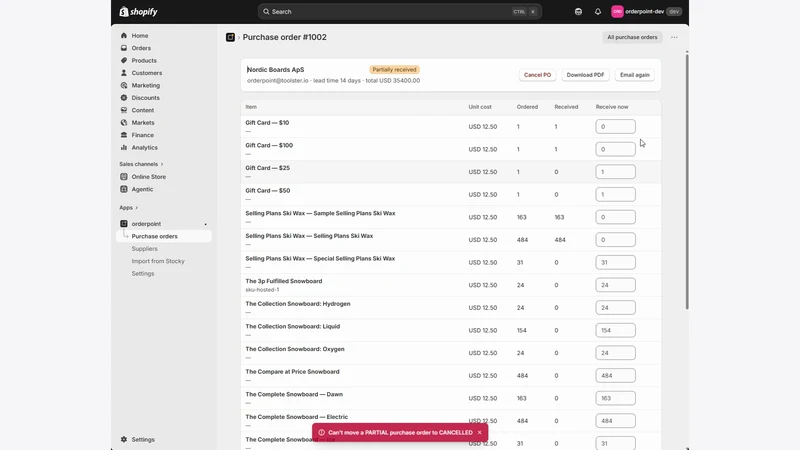This screenshot has height=450, width=800.
Task: Go to the Orders page
Action: coord(141,48)
